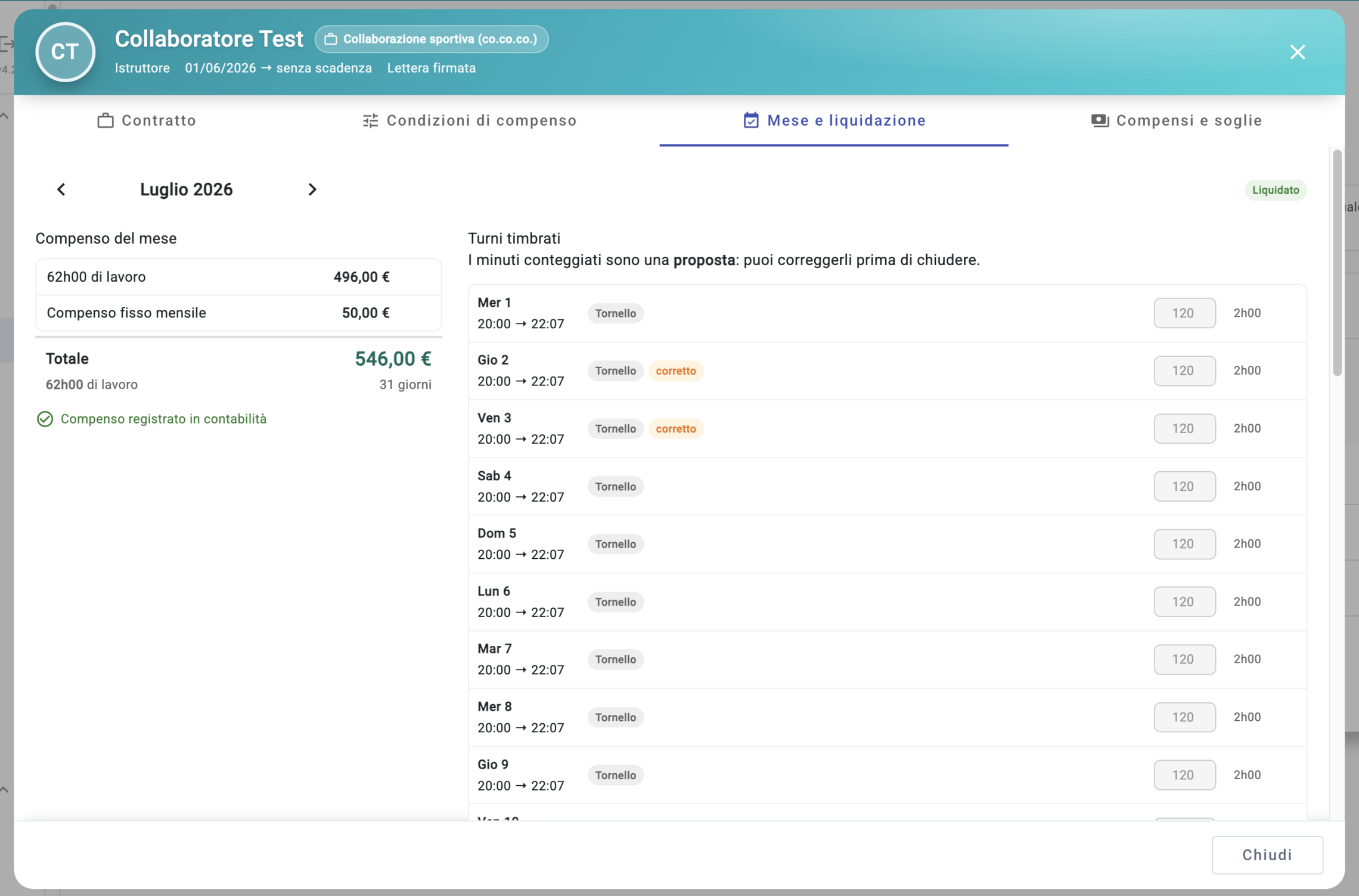The width and height of the screenshot is (1359, 896).
Task: Click the Chiudi button
Action: click(x=1267, y=854)
